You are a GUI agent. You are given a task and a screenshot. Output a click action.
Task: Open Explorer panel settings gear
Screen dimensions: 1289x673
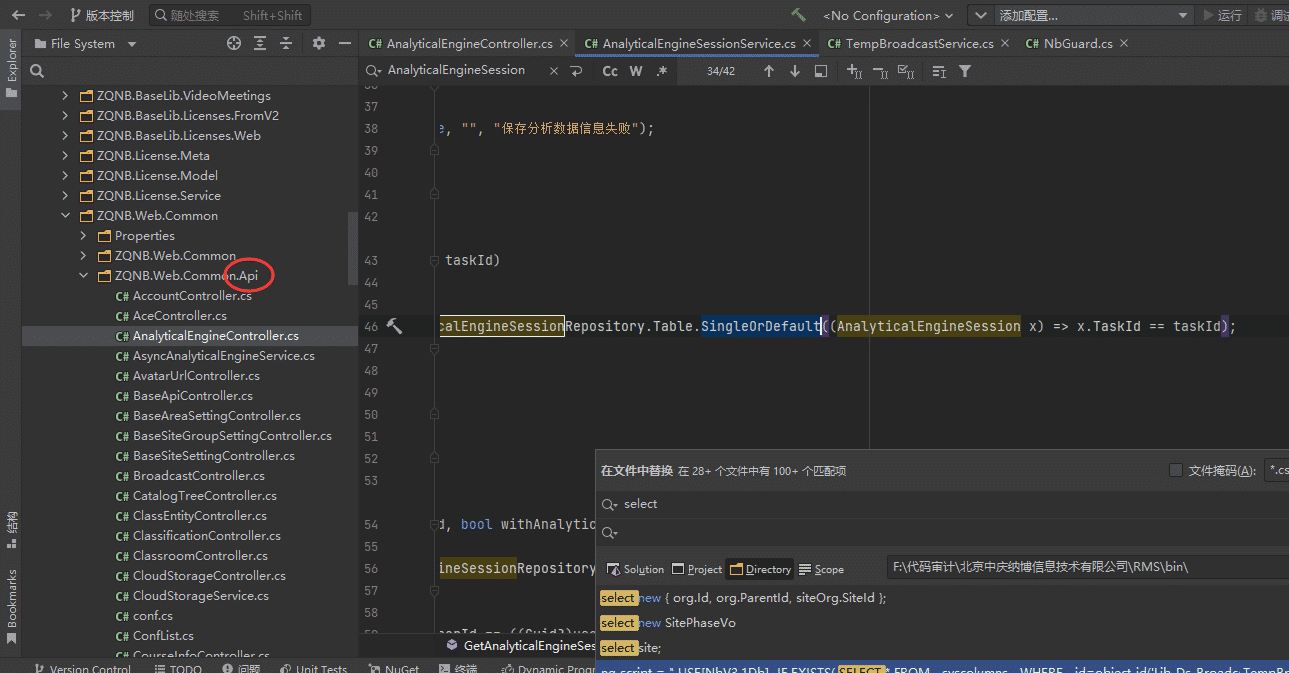[x=319, y=43]
